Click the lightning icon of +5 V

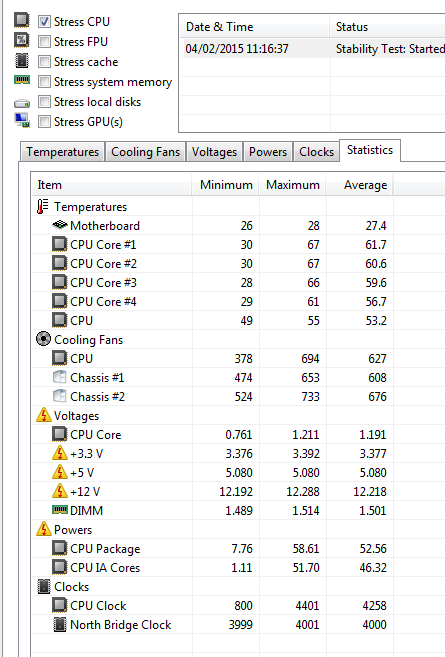tap(60, 472)
